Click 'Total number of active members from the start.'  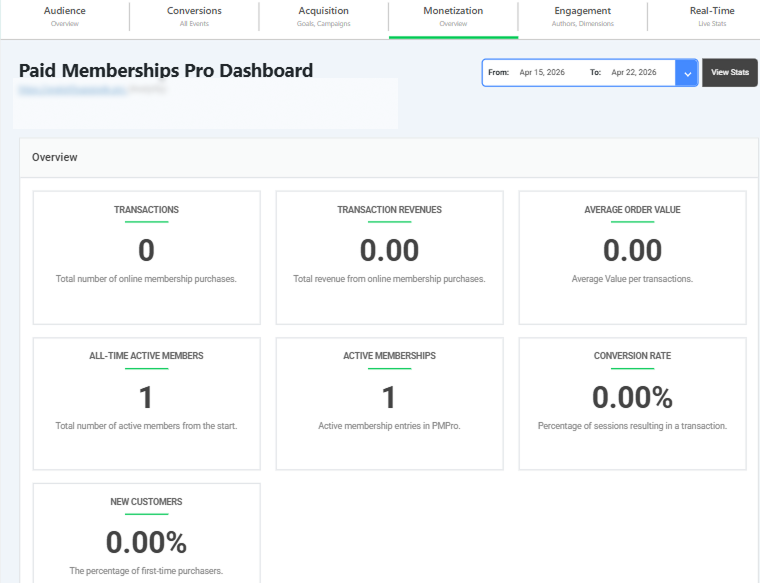pos(146,426)
